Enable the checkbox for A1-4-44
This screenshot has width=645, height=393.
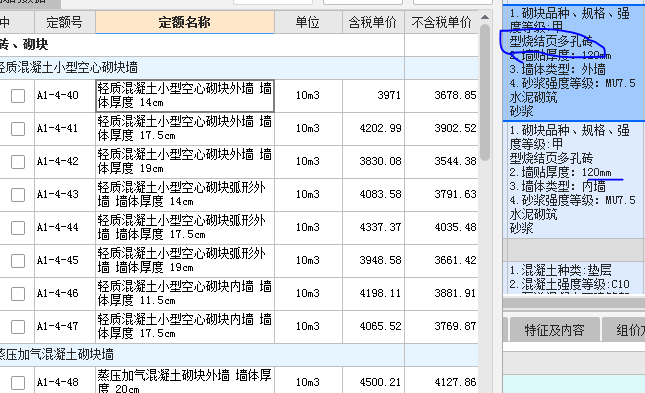pos(18,228)
